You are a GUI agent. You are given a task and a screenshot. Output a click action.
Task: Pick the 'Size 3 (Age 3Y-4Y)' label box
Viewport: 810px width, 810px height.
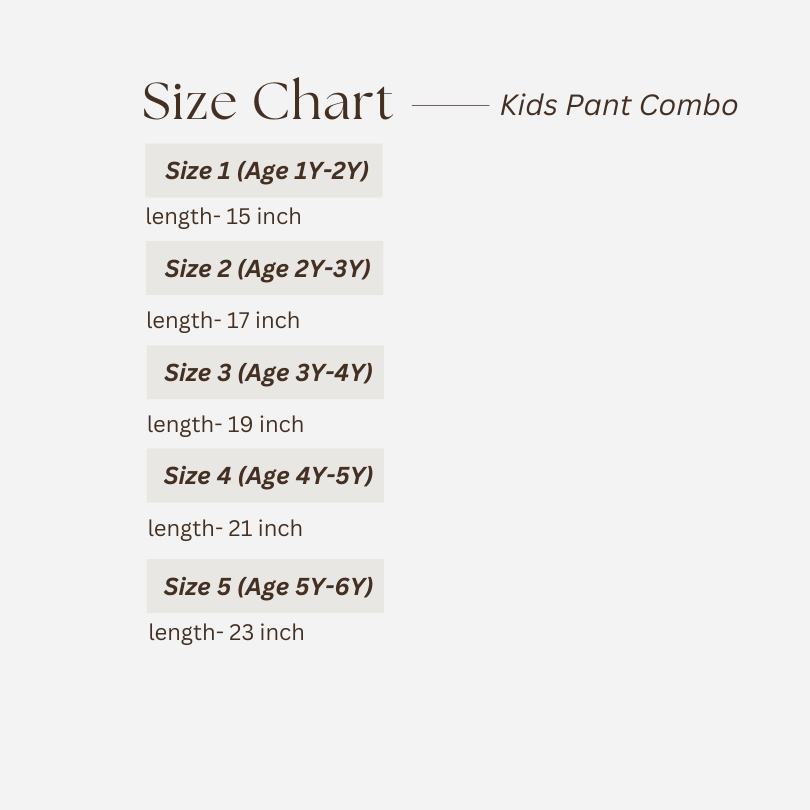(x=265, y=373)
